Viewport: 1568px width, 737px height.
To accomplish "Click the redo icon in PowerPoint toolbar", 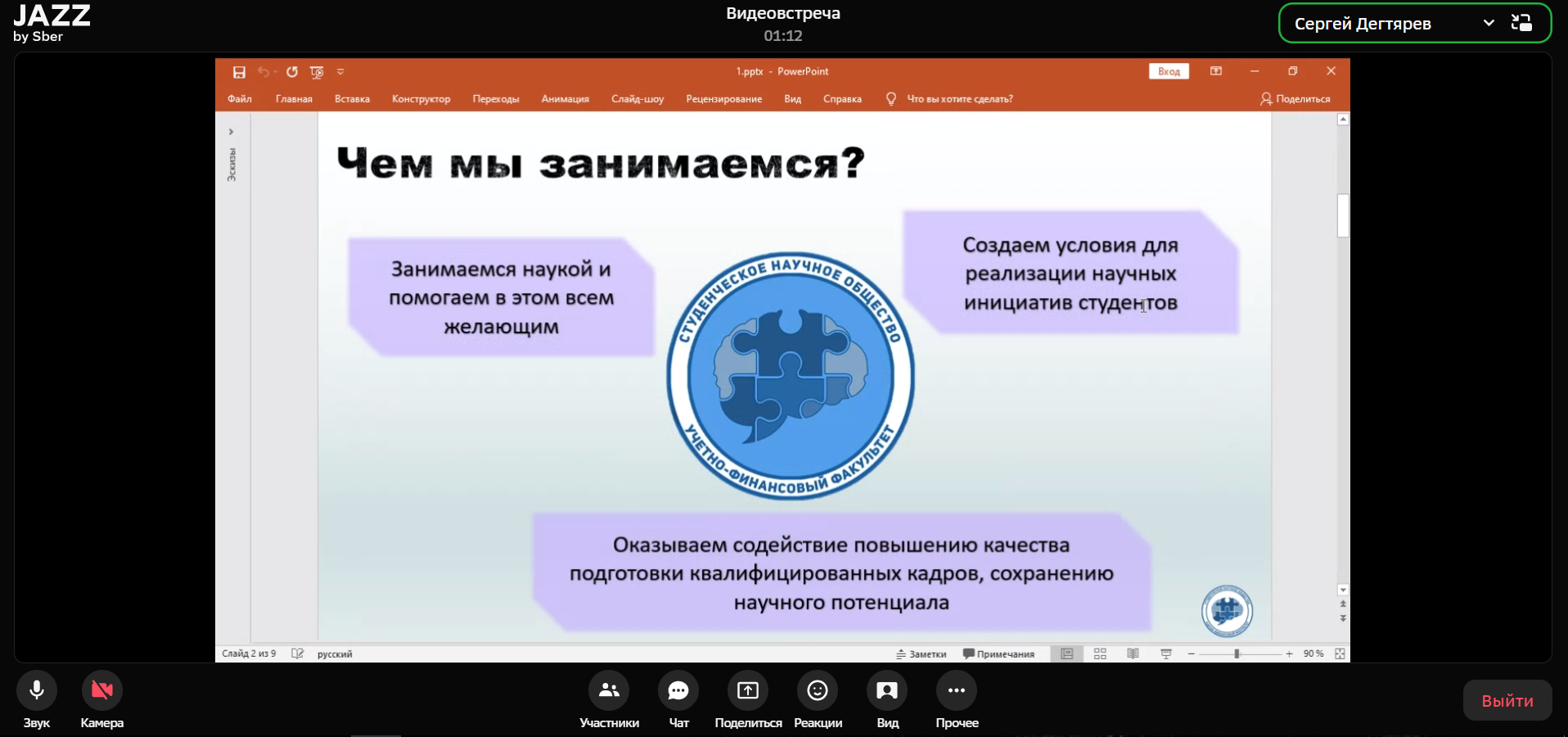I will (x=292, y=72).
